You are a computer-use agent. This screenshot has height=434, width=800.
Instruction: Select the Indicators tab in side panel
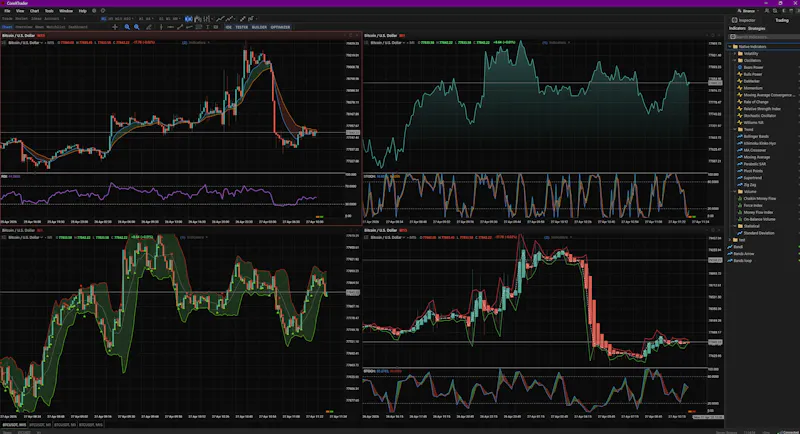click(x=737, y=29)
